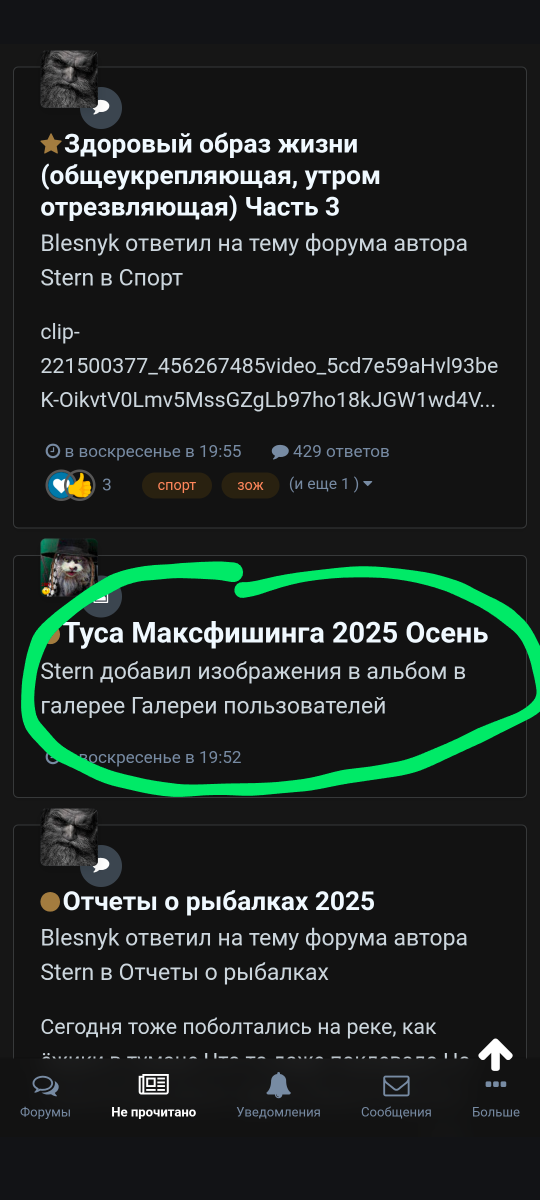Image resolution: width=540 pixels, height=1200 pixels.
Task: Click the reaction icons beside count 3
Action: pos(70,485)
